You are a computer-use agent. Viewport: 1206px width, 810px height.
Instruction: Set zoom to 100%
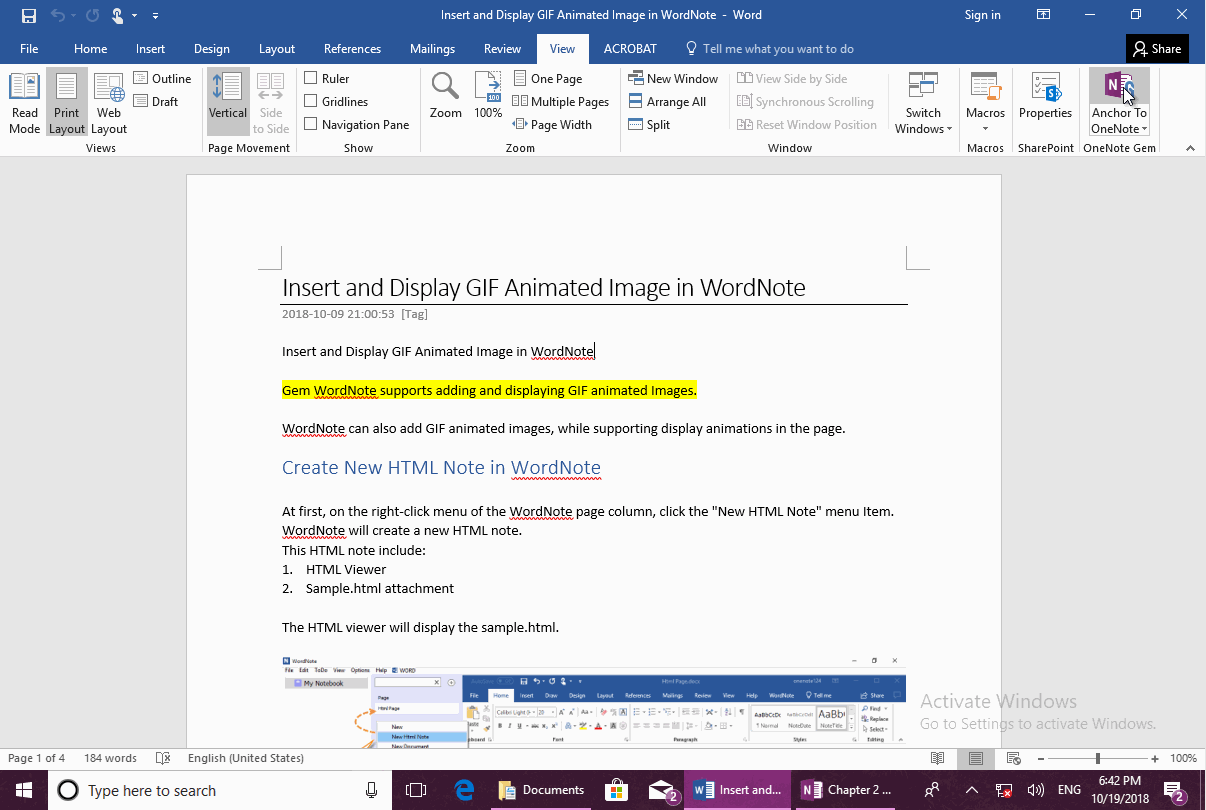[x=488, y=97]
